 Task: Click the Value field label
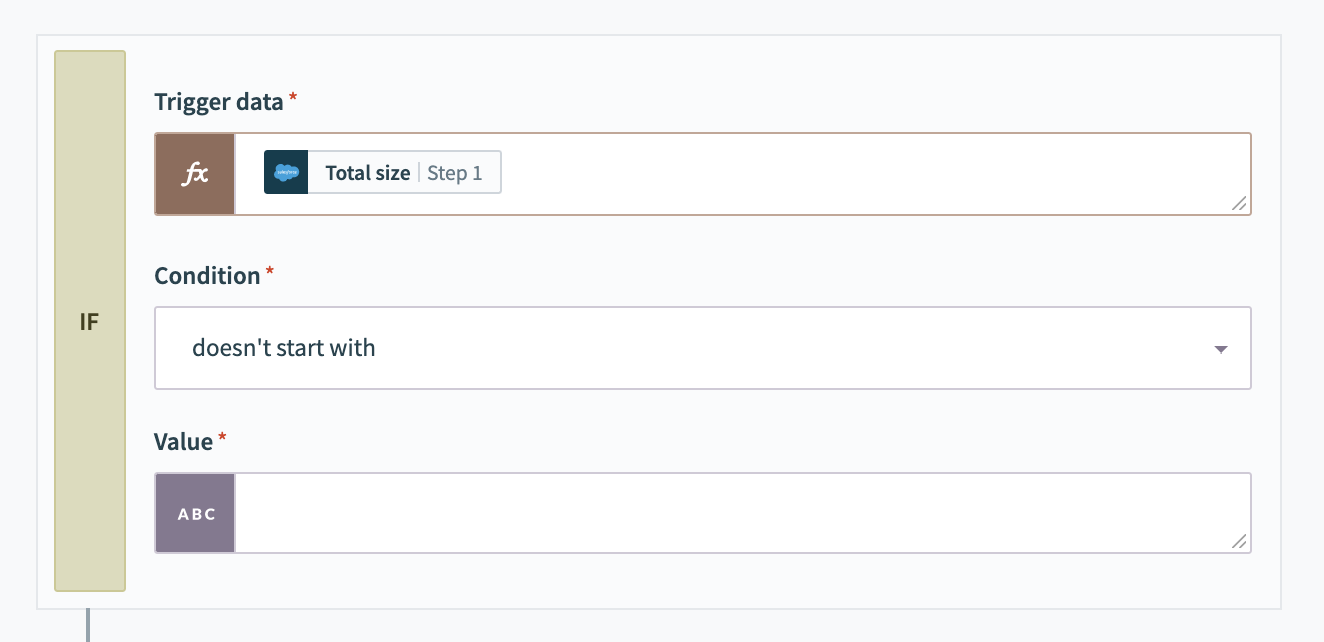[x=186, y=440]
